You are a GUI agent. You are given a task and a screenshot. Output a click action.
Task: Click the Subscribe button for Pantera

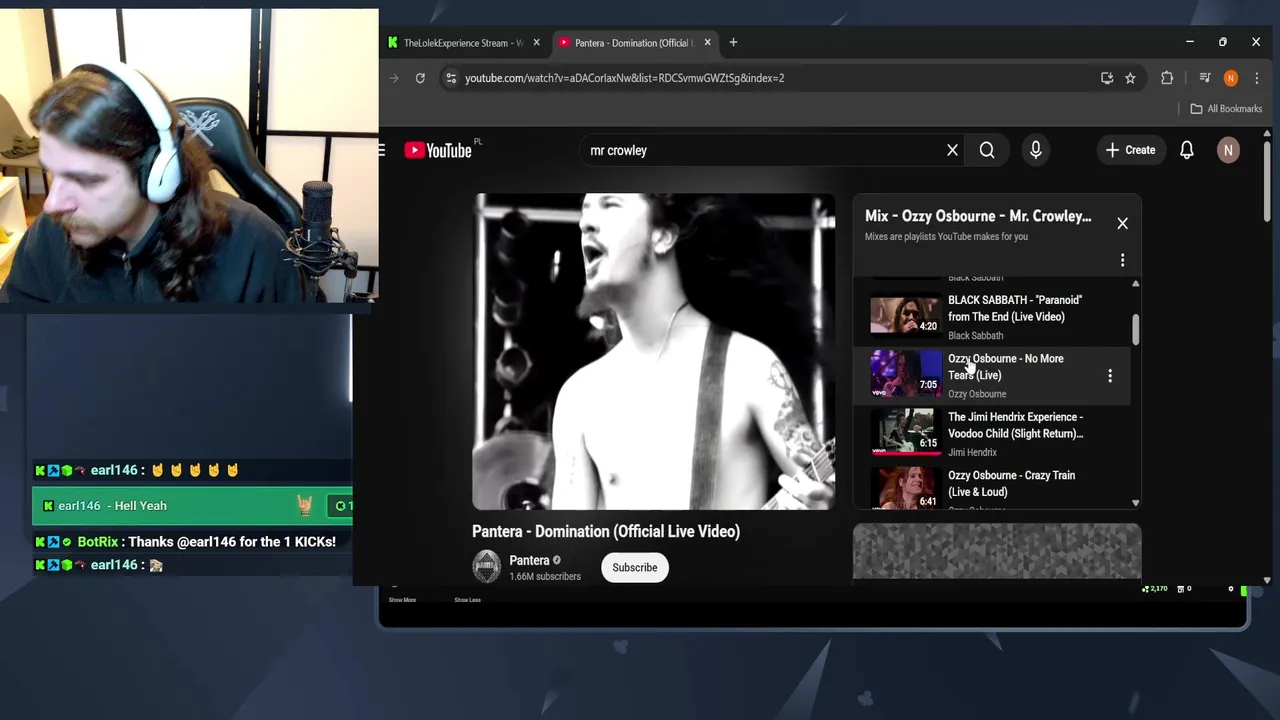635,568
